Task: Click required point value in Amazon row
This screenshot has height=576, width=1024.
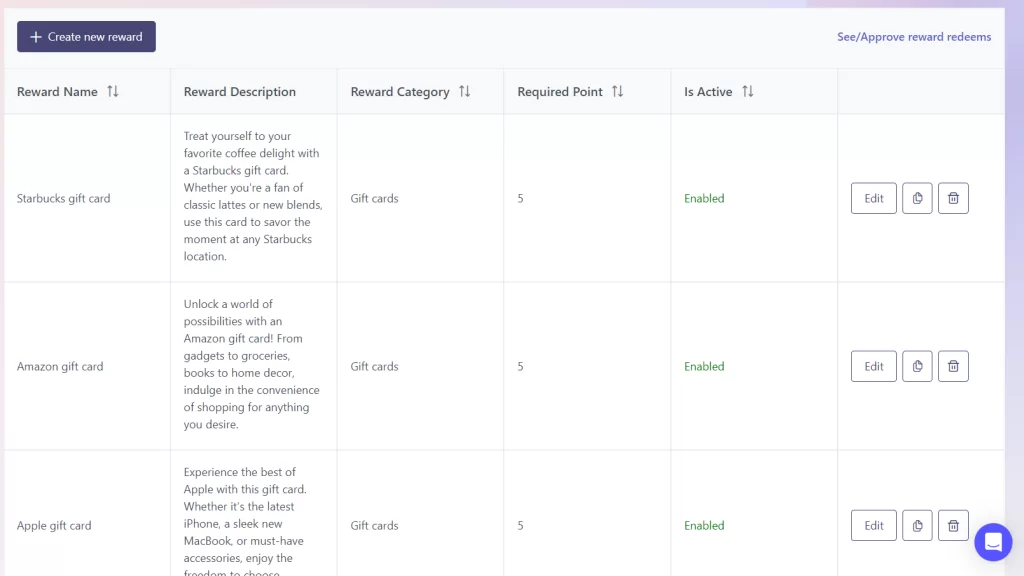Action: coord(520,366)
